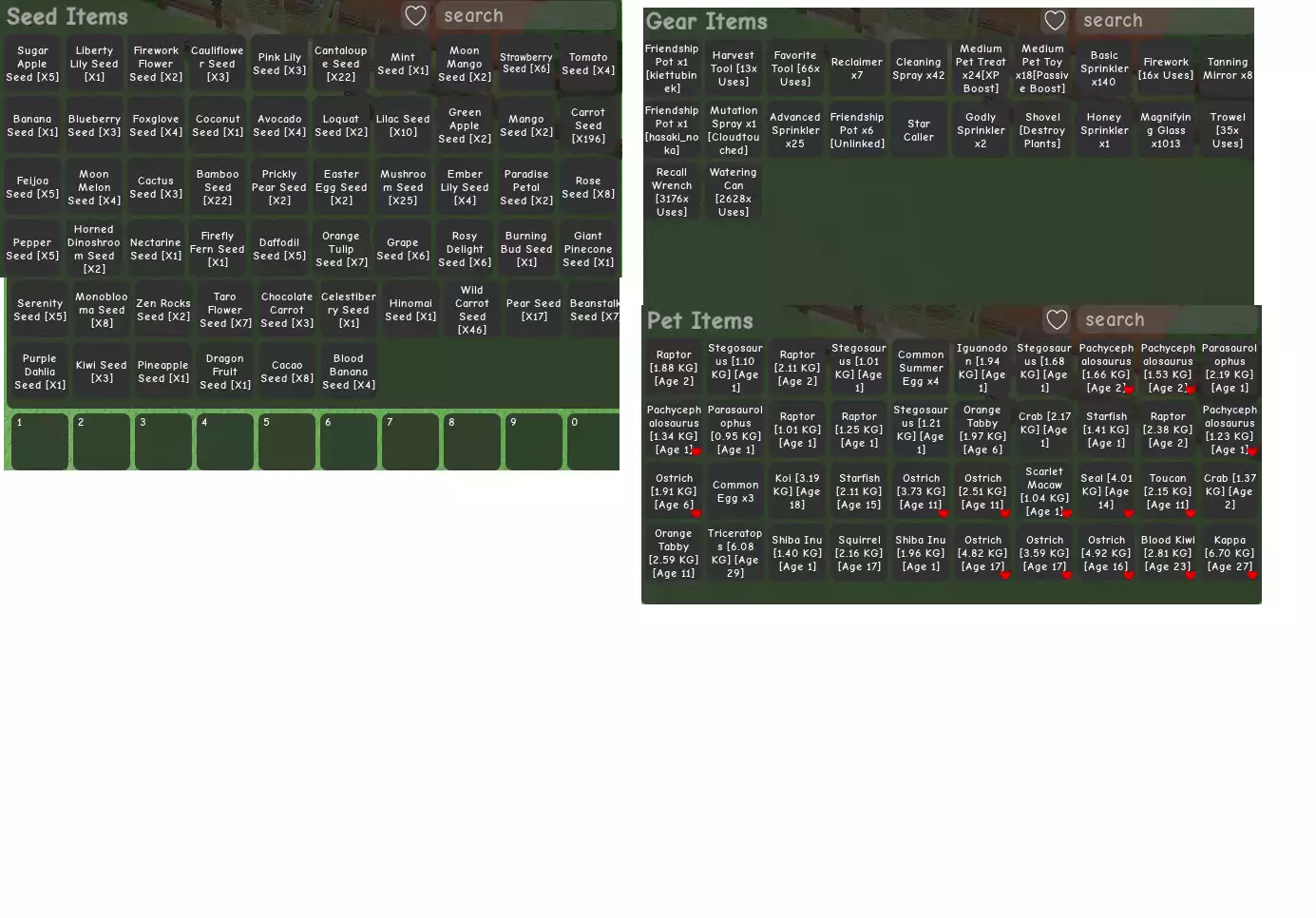The width and height of the screenshot is (1316, 918).
Task: Pick the Triceratops 6.08 KG pet
Action: point(735,553)
